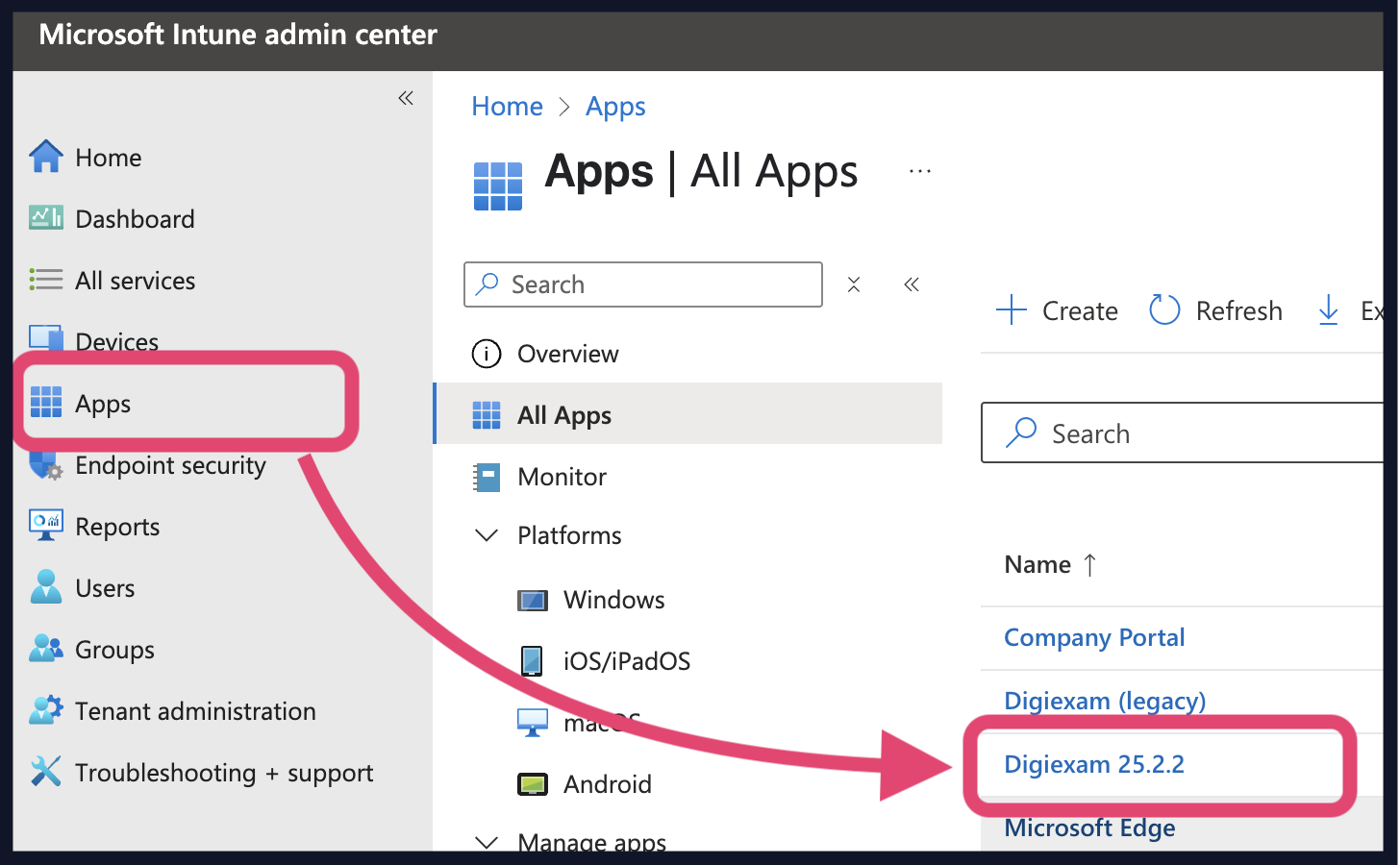Screen dimensions: 1400x865
Task: Open Troubleshooting + support
Action: [x=222, y=772]
